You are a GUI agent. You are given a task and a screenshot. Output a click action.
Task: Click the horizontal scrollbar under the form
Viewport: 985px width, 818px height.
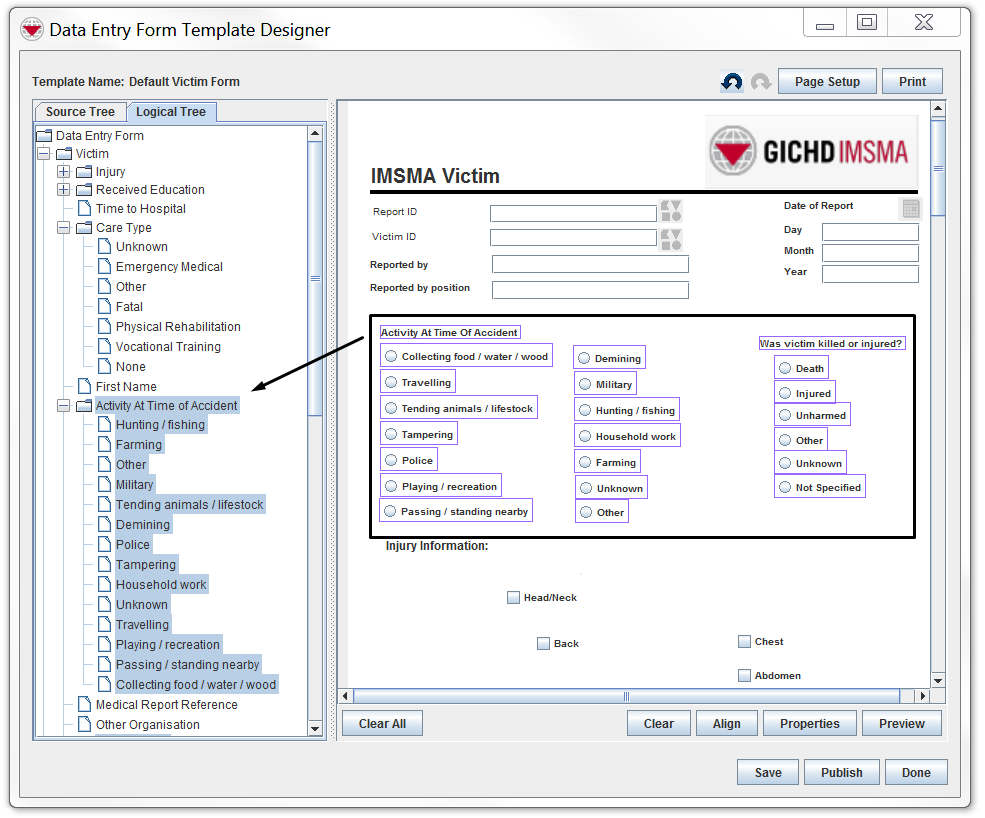627,696
